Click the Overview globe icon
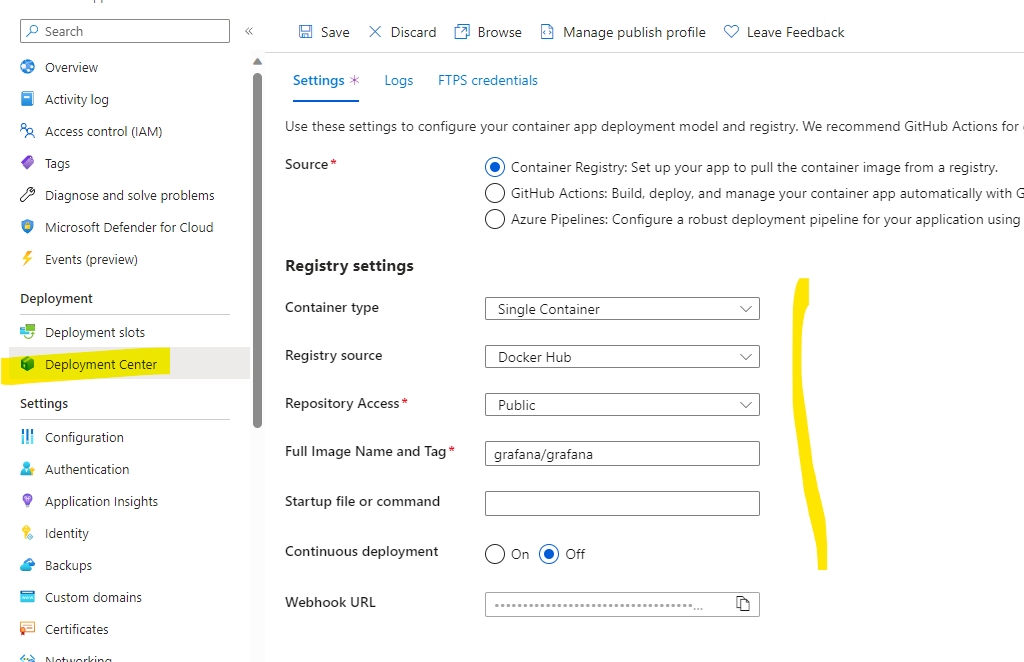This screenshot has height=662, width=1024. 27,67
